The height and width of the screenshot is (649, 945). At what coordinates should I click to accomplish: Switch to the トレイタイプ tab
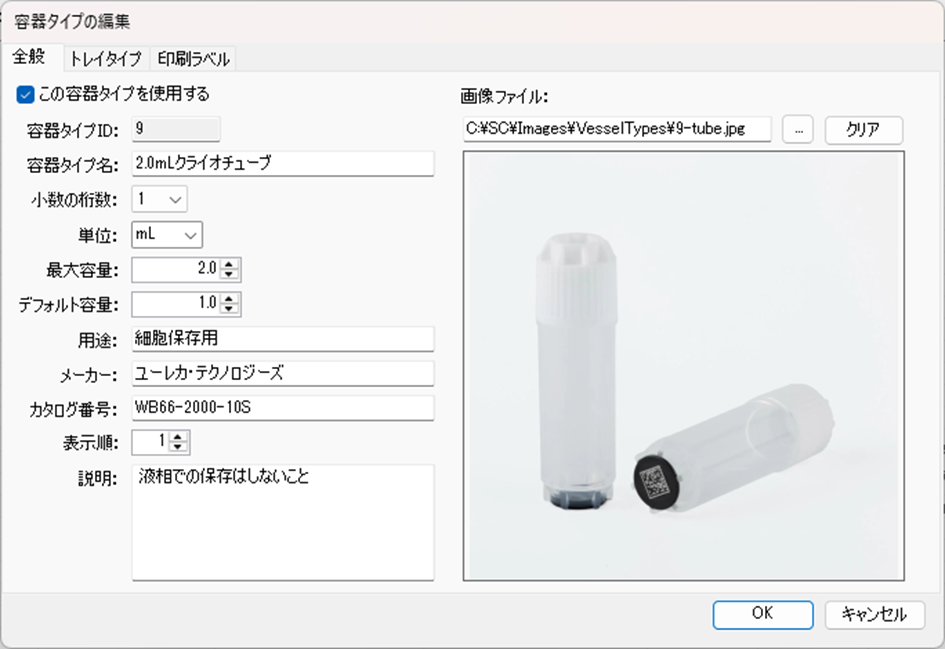[106, 58]
